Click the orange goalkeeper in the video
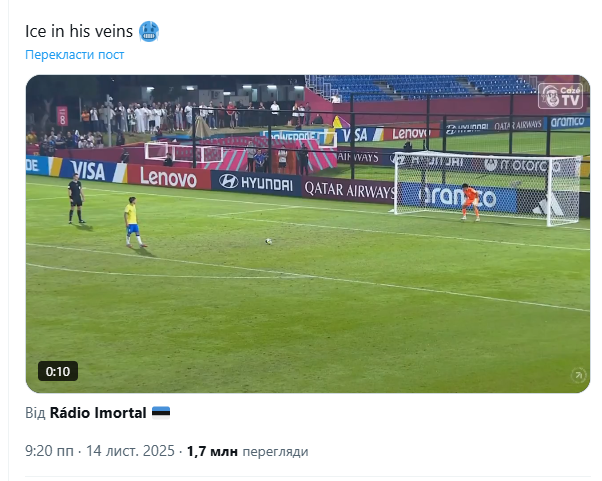Viewport: 602px width, 481px height. [471, 202]
